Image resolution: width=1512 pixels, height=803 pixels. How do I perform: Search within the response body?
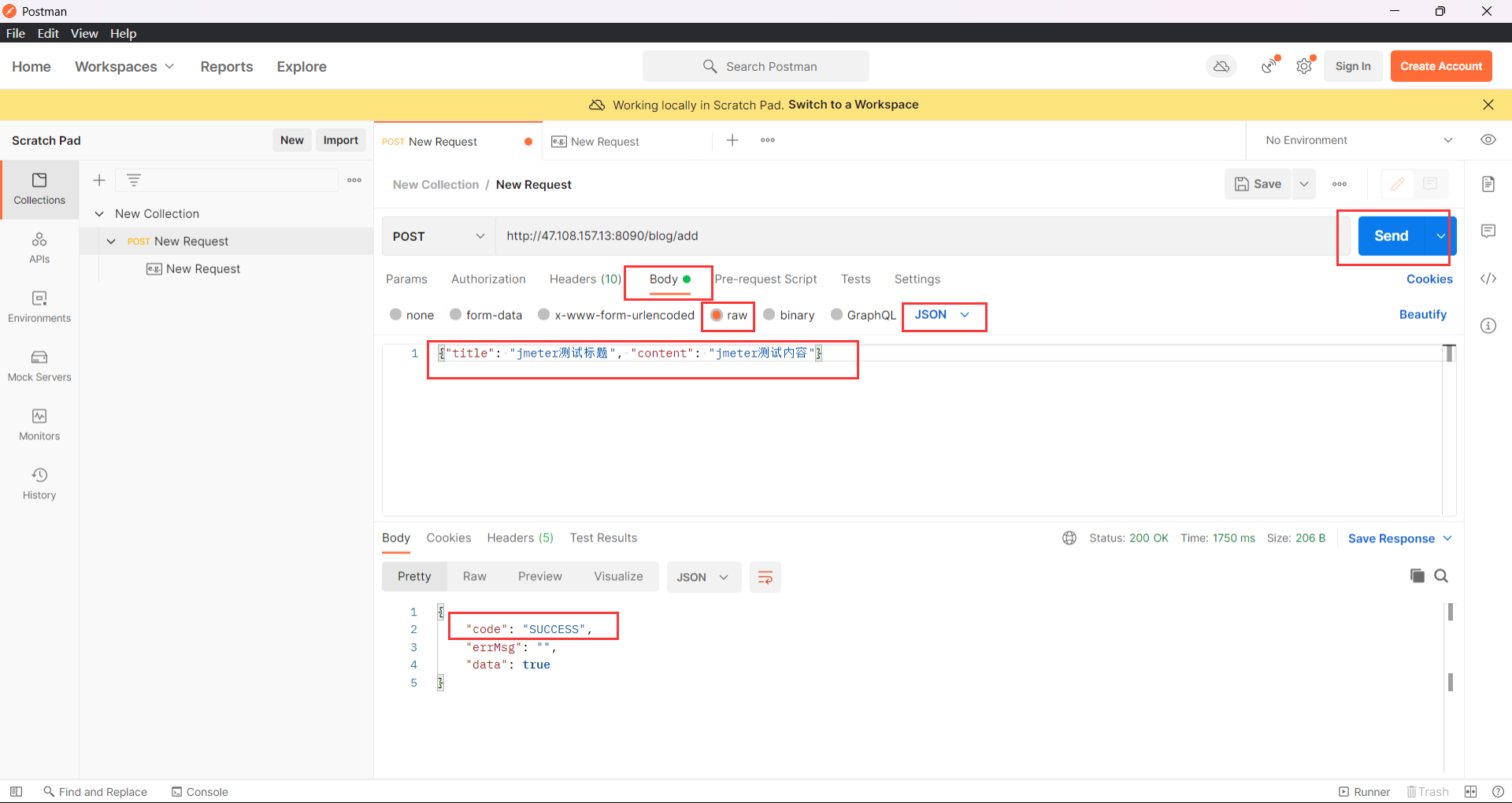[1441, 575]
